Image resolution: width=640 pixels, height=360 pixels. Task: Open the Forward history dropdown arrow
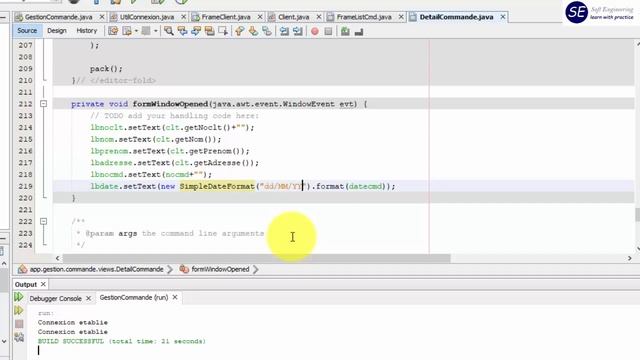156,31
